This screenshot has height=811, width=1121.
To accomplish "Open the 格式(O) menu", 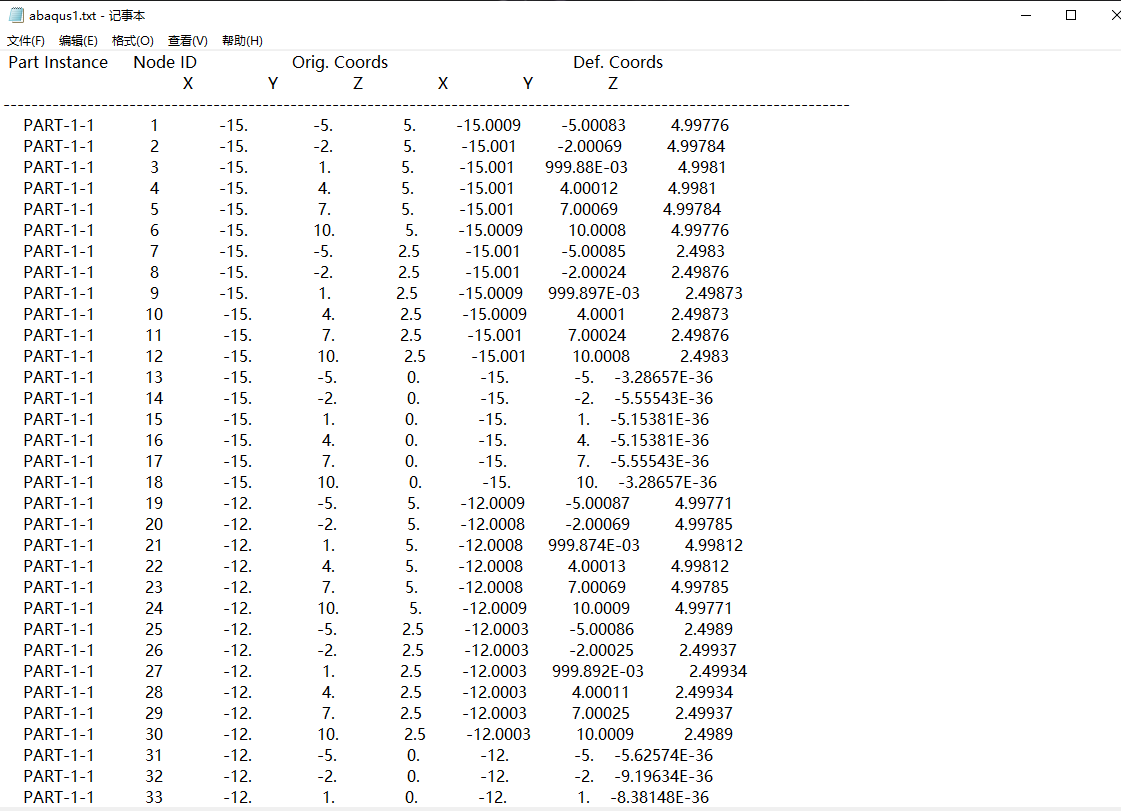I will [132, 41].
